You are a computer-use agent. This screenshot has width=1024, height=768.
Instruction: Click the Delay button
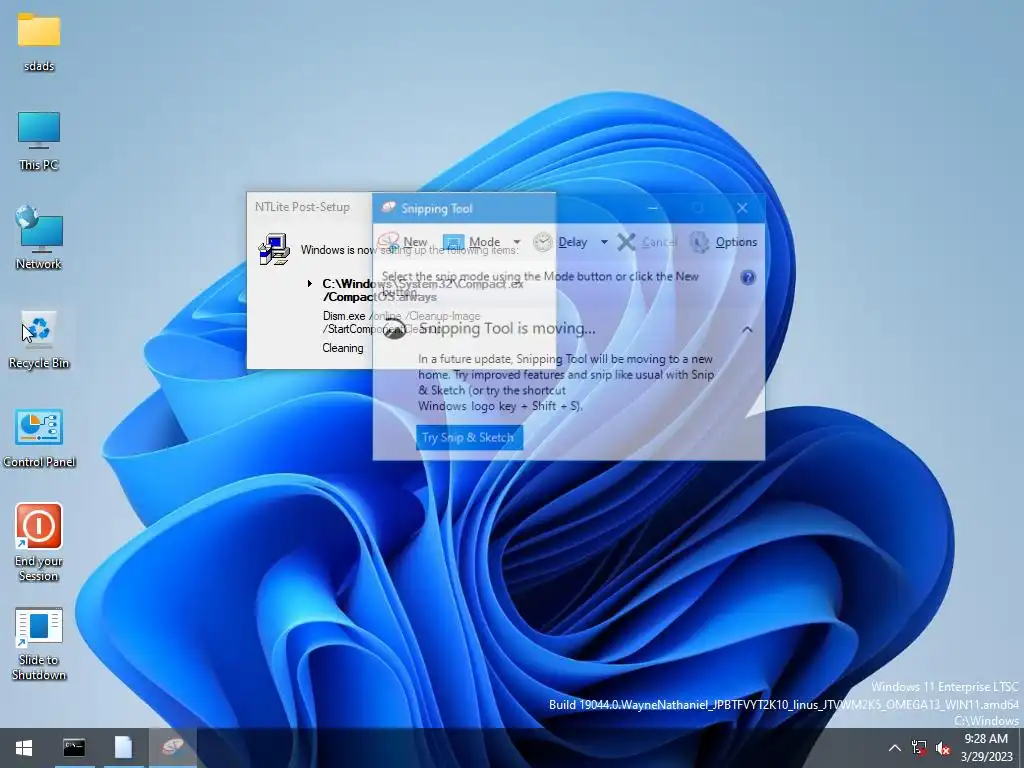click(x=560, y=242)
